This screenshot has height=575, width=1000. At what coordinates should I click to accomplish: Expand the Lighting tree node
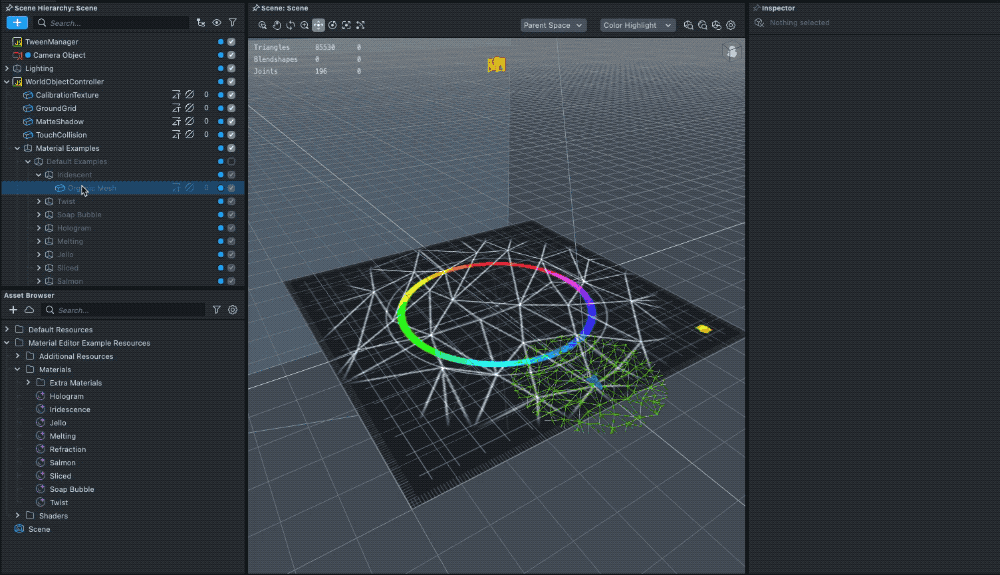(7, 68)
